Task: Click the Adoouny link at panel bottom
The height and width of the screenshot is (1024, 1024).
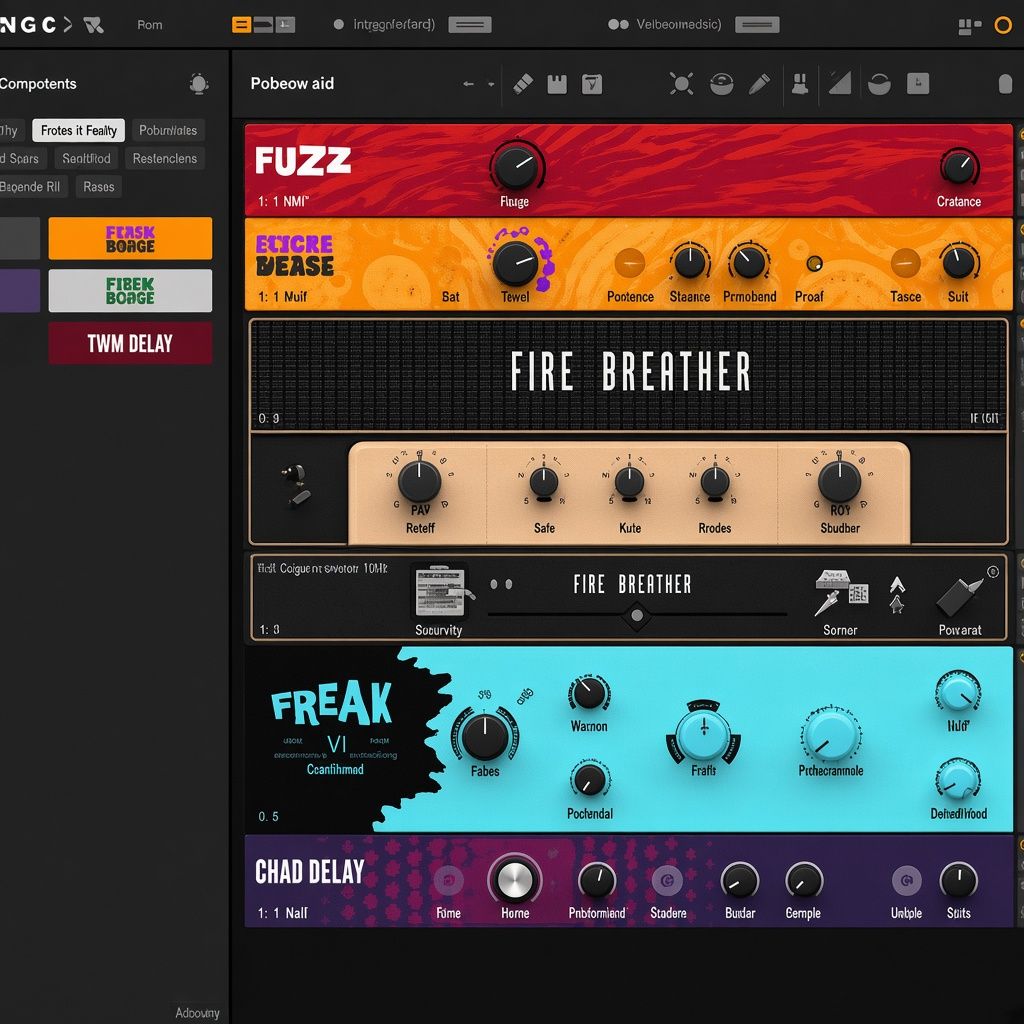Action: (x=197, y=1013)
